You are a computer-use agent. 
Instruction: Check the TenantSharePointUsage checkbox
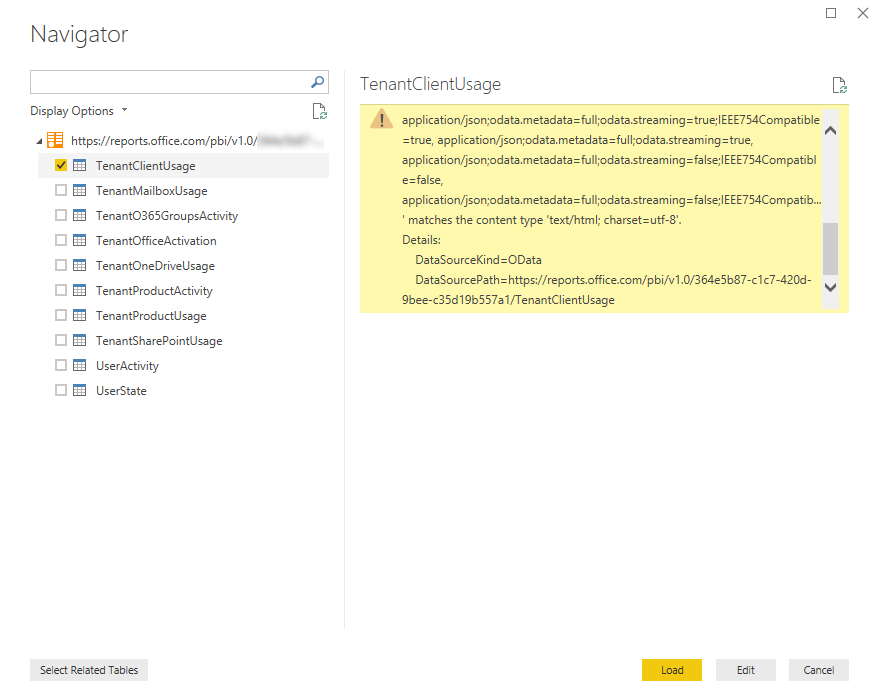point(61,340)
